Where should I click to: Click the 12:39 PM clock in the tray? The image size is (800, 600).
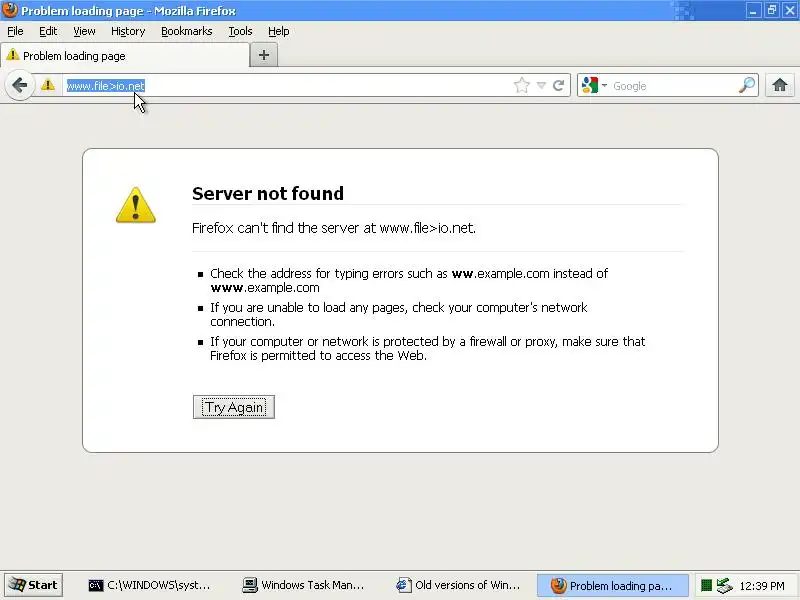762,586
